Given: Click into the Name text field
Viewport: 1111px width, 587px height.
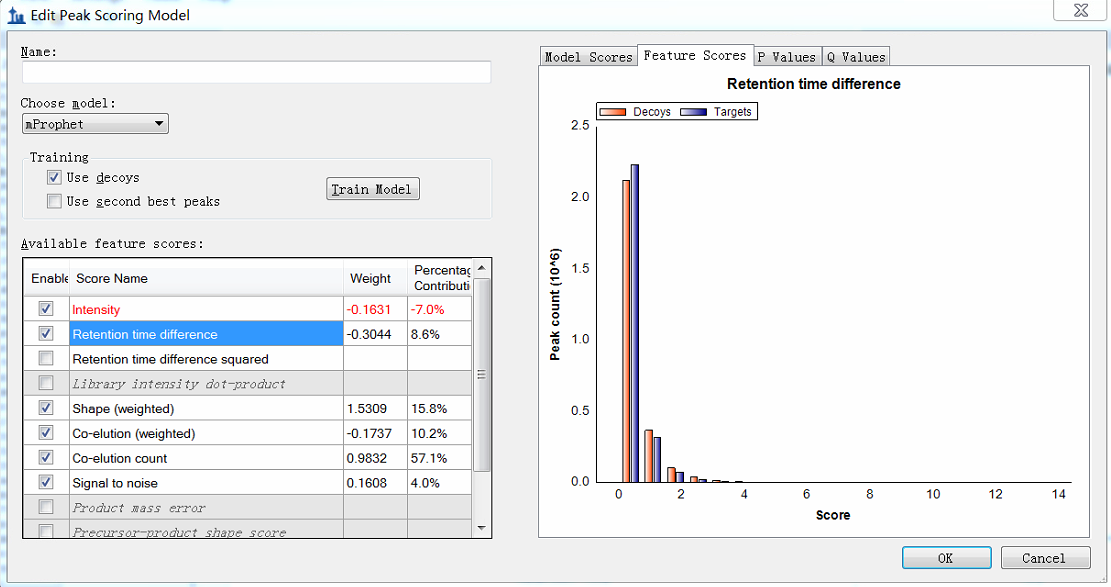Looking at the screenshot, I should tap(256, 72).
